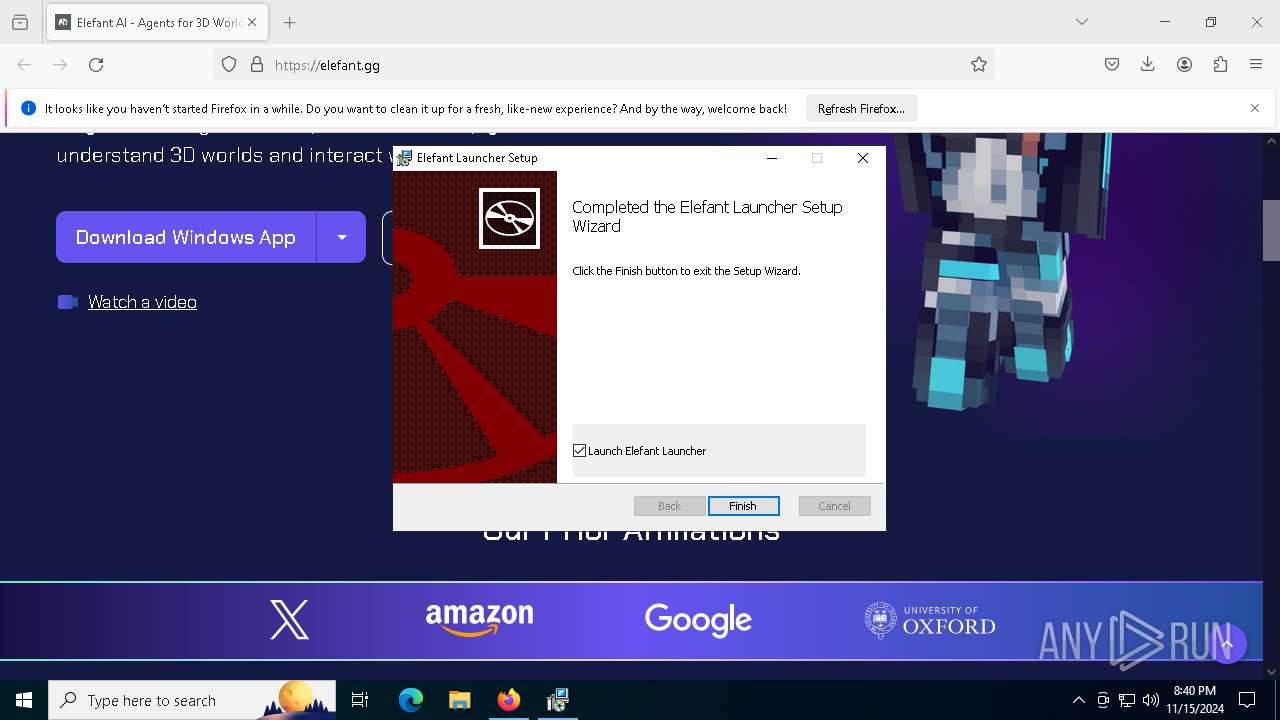Close the Elefant Launcher Setup dialog
This screenshot has height=720, width=1280.
[863, 158]
